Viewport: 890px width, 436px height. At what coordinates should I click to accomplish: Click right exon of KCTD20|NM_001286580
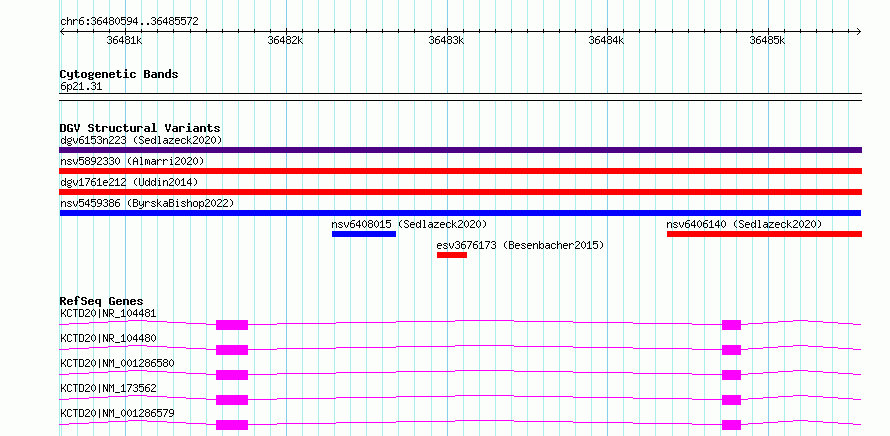pos(732,375)
